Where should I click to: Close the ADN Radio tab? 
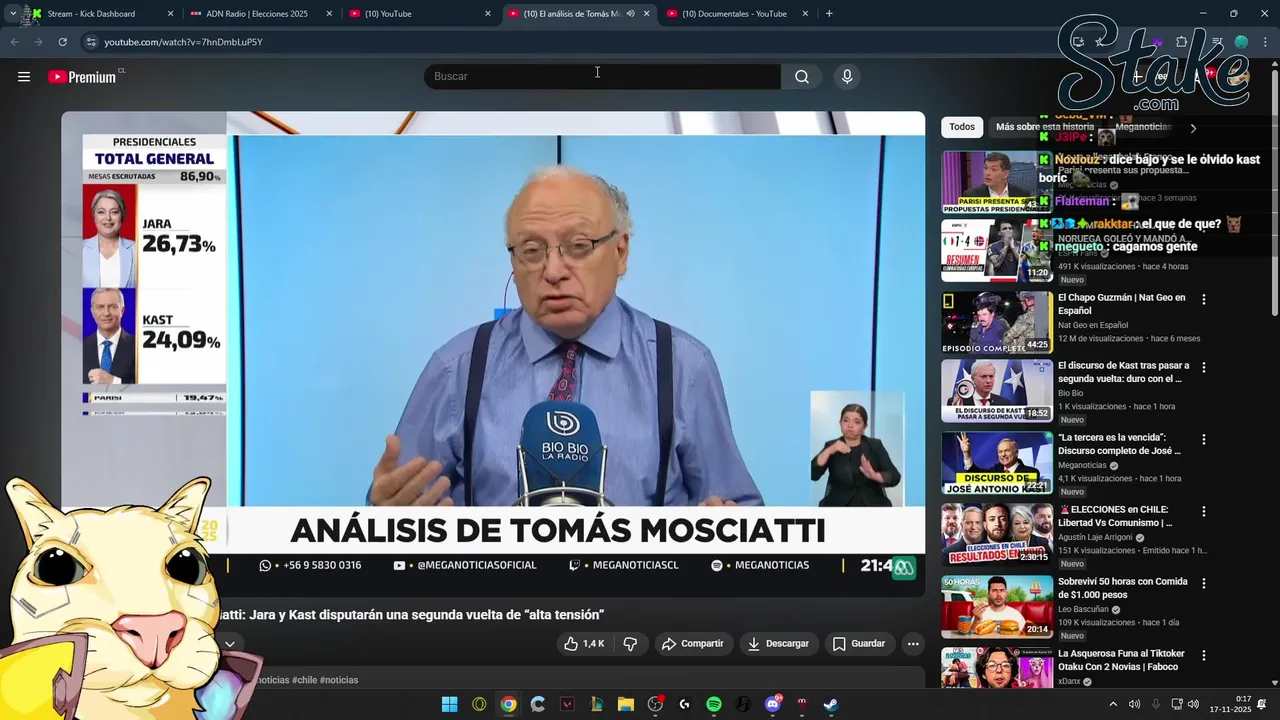click(329, 14)
